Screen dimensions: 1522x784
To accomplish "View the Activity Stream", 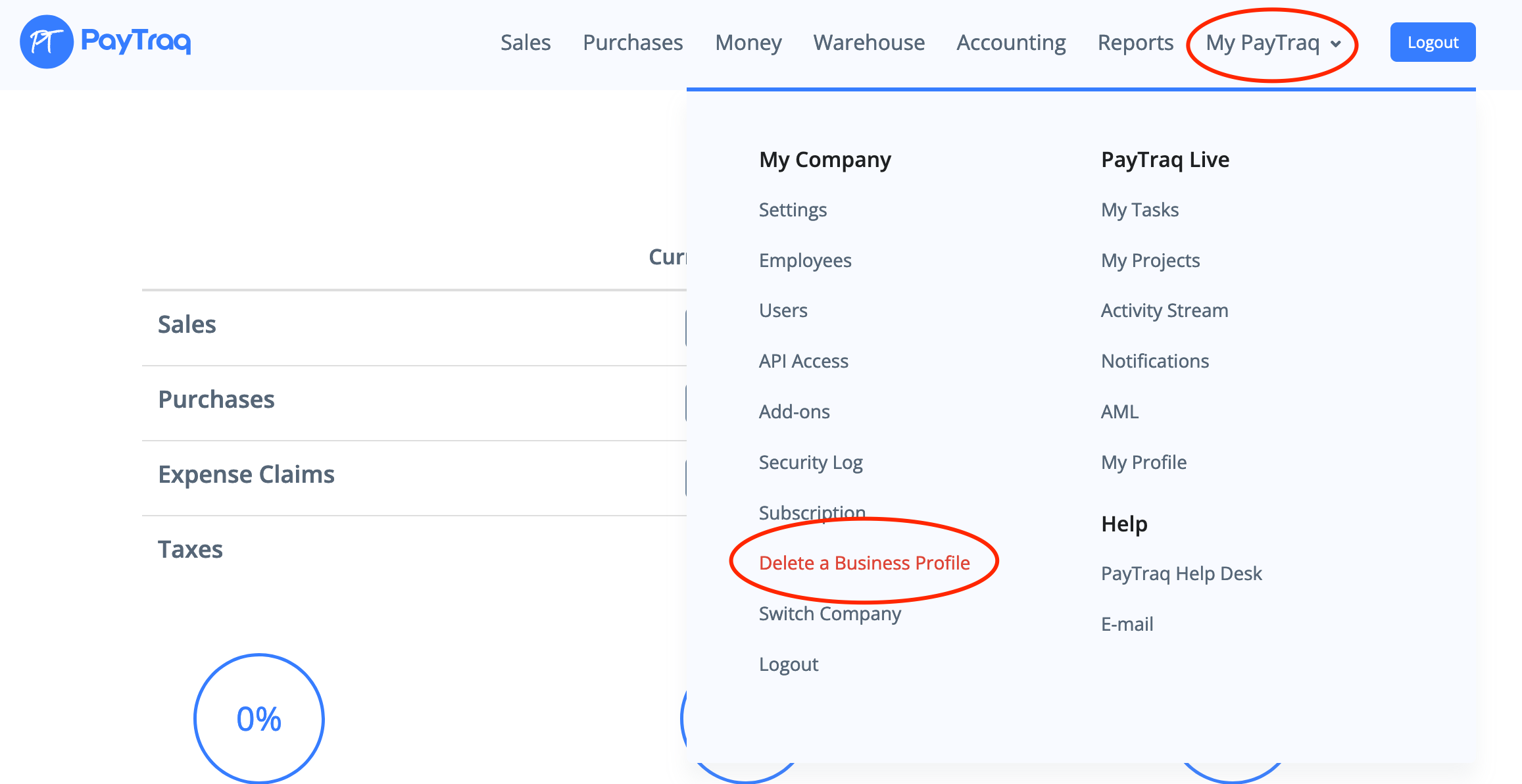I will 1165,310.
